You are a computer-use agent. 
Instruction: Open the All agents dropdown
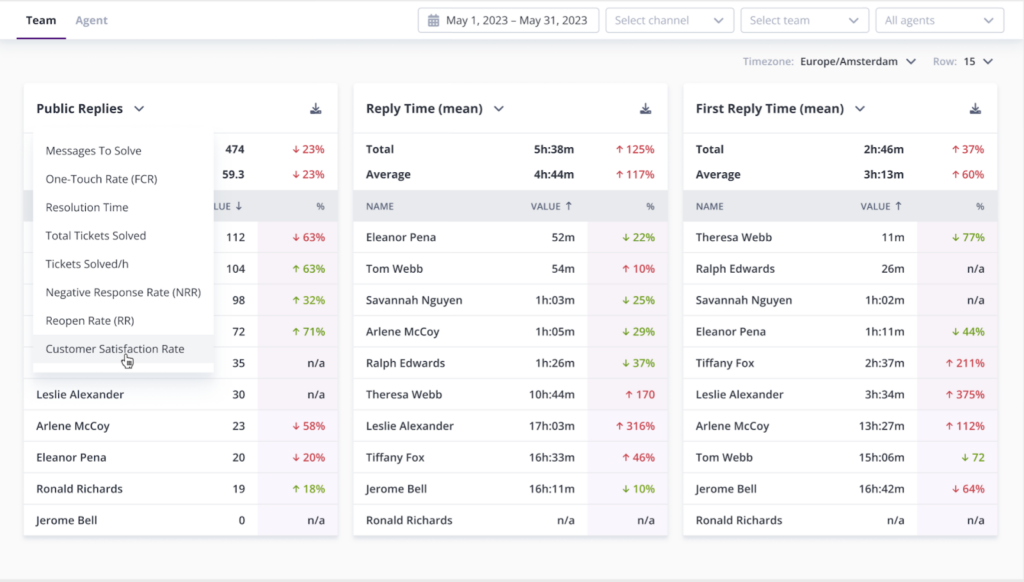(939, 20)
